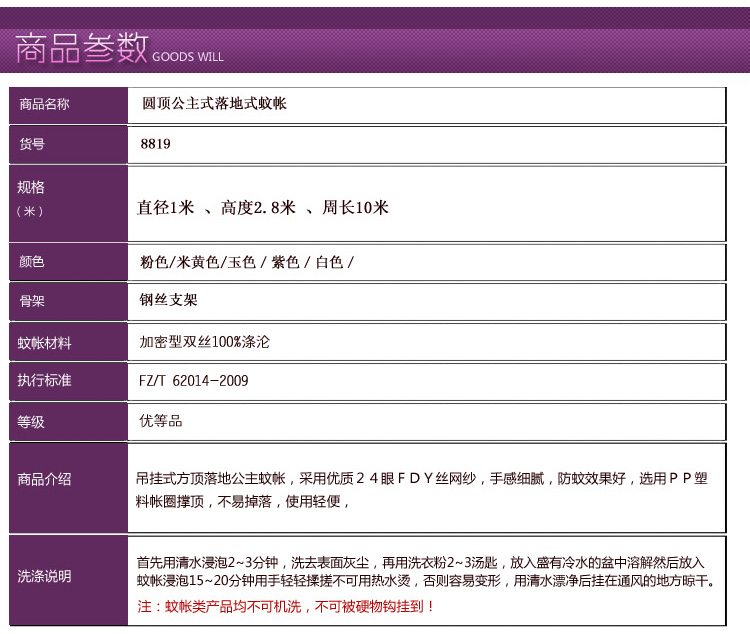
Task: Click the value 钢丝支架
Action: click(168, 300)
